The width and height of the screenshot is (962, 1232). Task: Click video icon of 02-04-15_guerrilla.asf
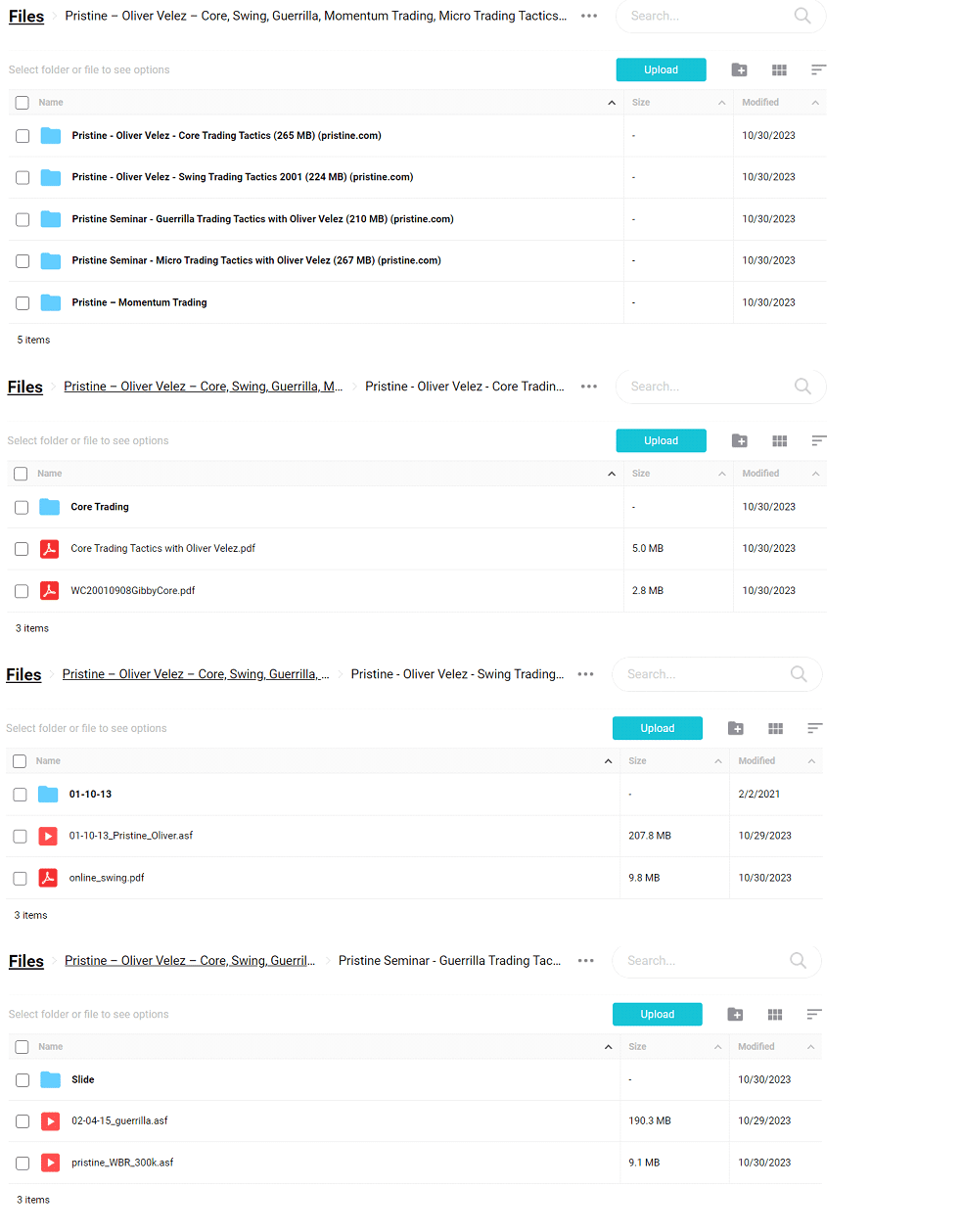(51, 1121)
